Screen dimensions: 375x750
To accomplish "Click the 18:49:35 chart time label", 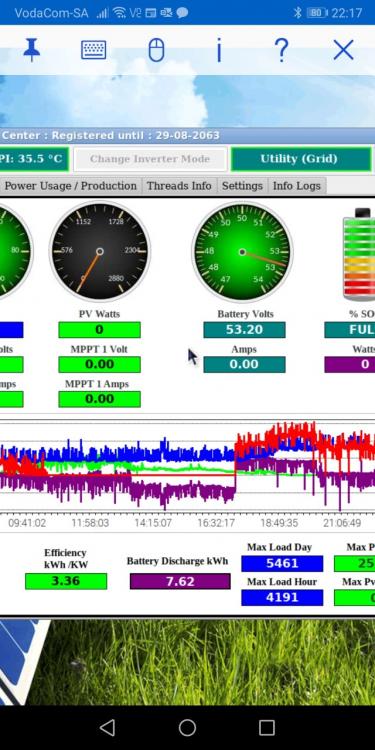I will (279, 523).
